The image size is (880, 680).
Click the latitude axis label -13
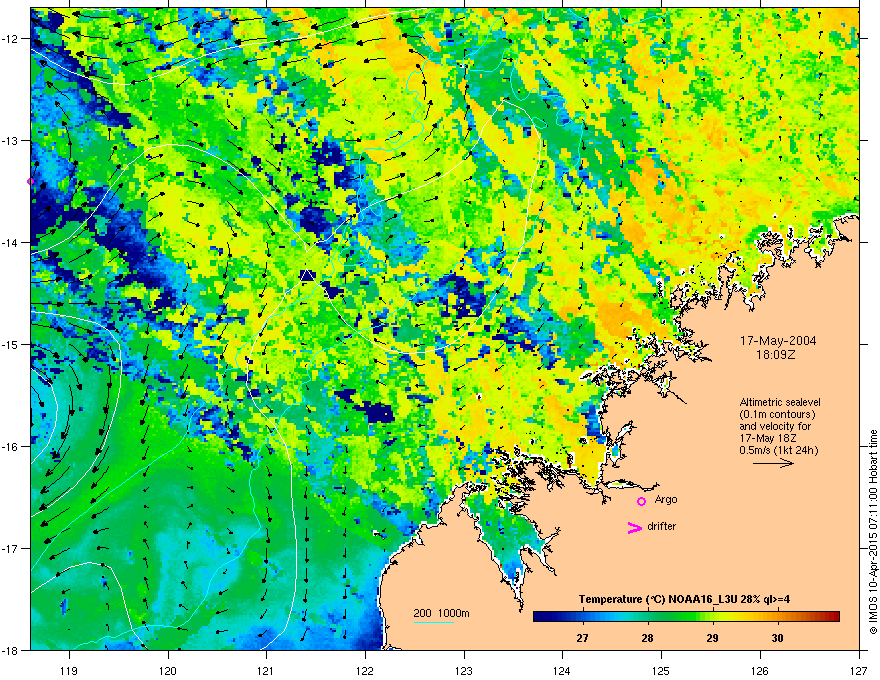click(x=11, y=140)
